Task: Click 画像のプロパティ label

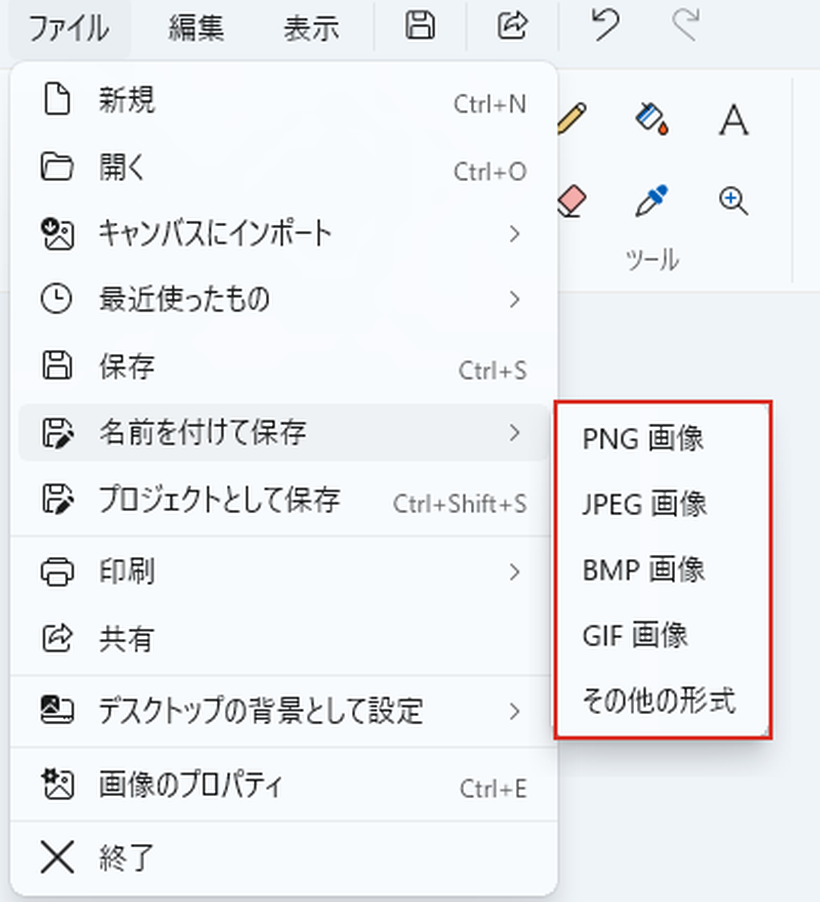Action: click(x=190, y=784)
